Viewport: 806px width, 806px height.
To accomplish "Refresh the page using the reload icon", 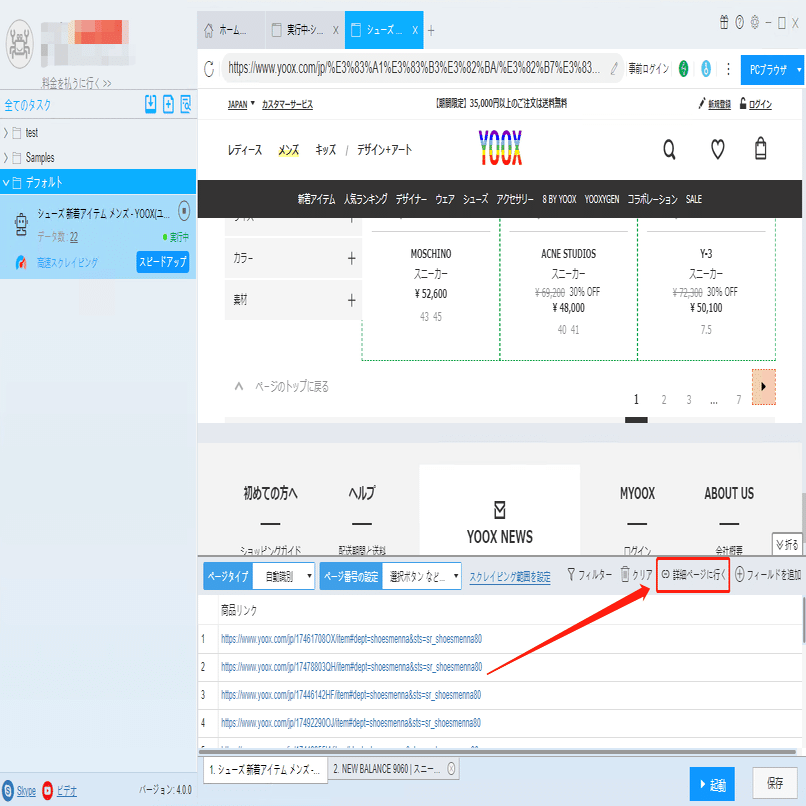I will (210, 70).
